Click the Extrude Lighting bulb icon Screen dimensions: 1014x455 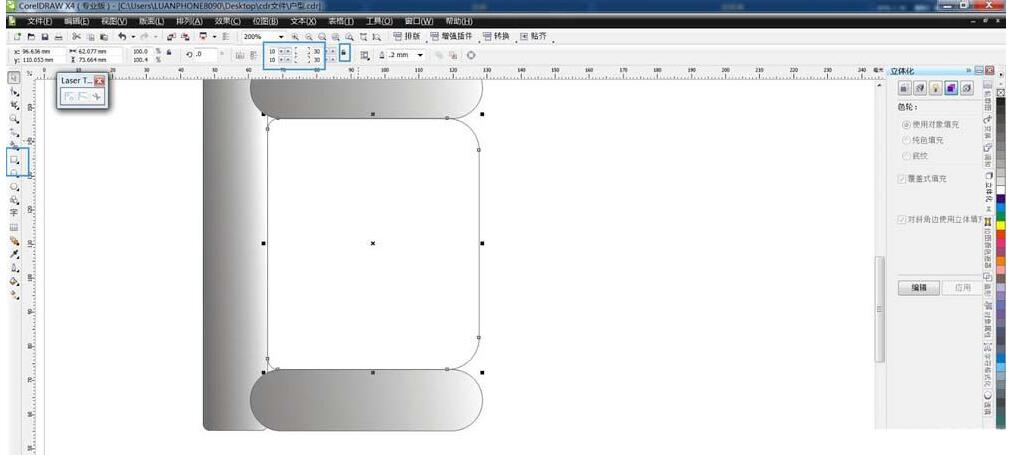point(935,88)
